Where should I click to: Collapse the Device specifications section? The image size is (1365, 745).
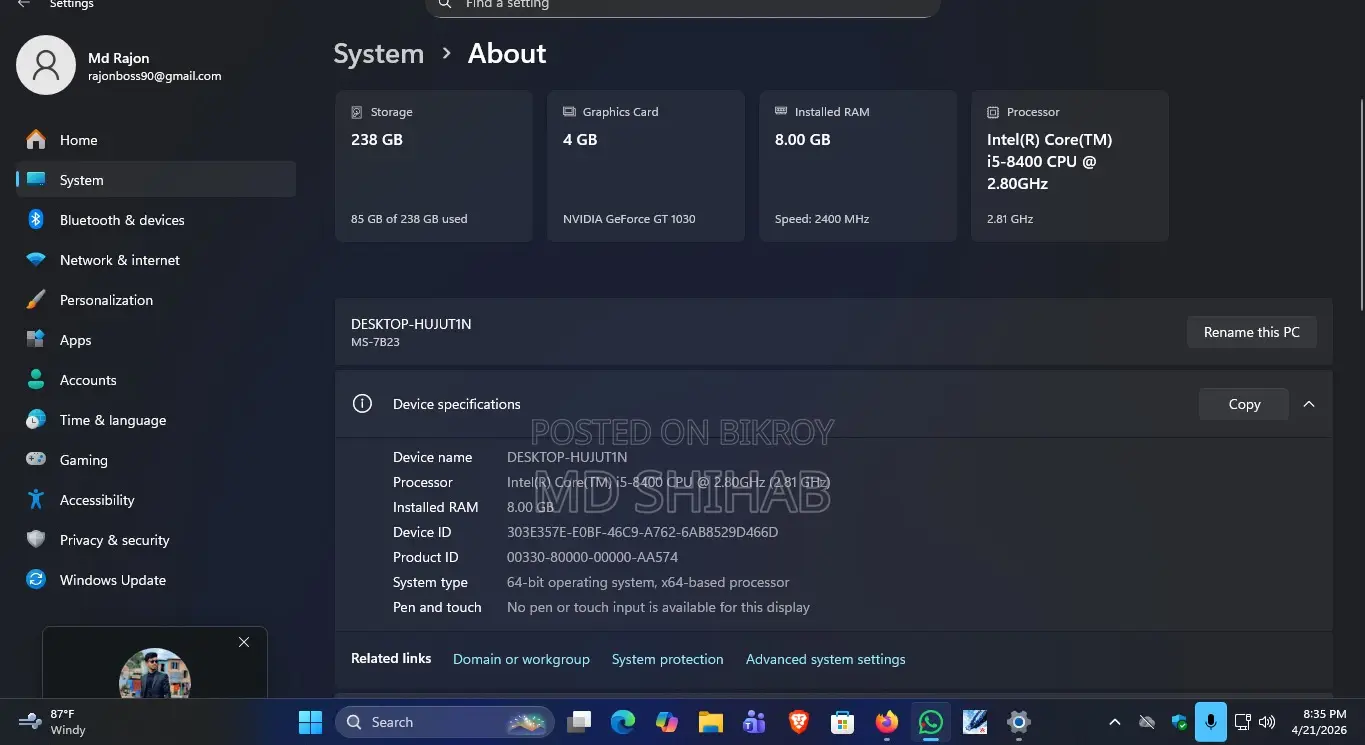[x=1309, y=404]
